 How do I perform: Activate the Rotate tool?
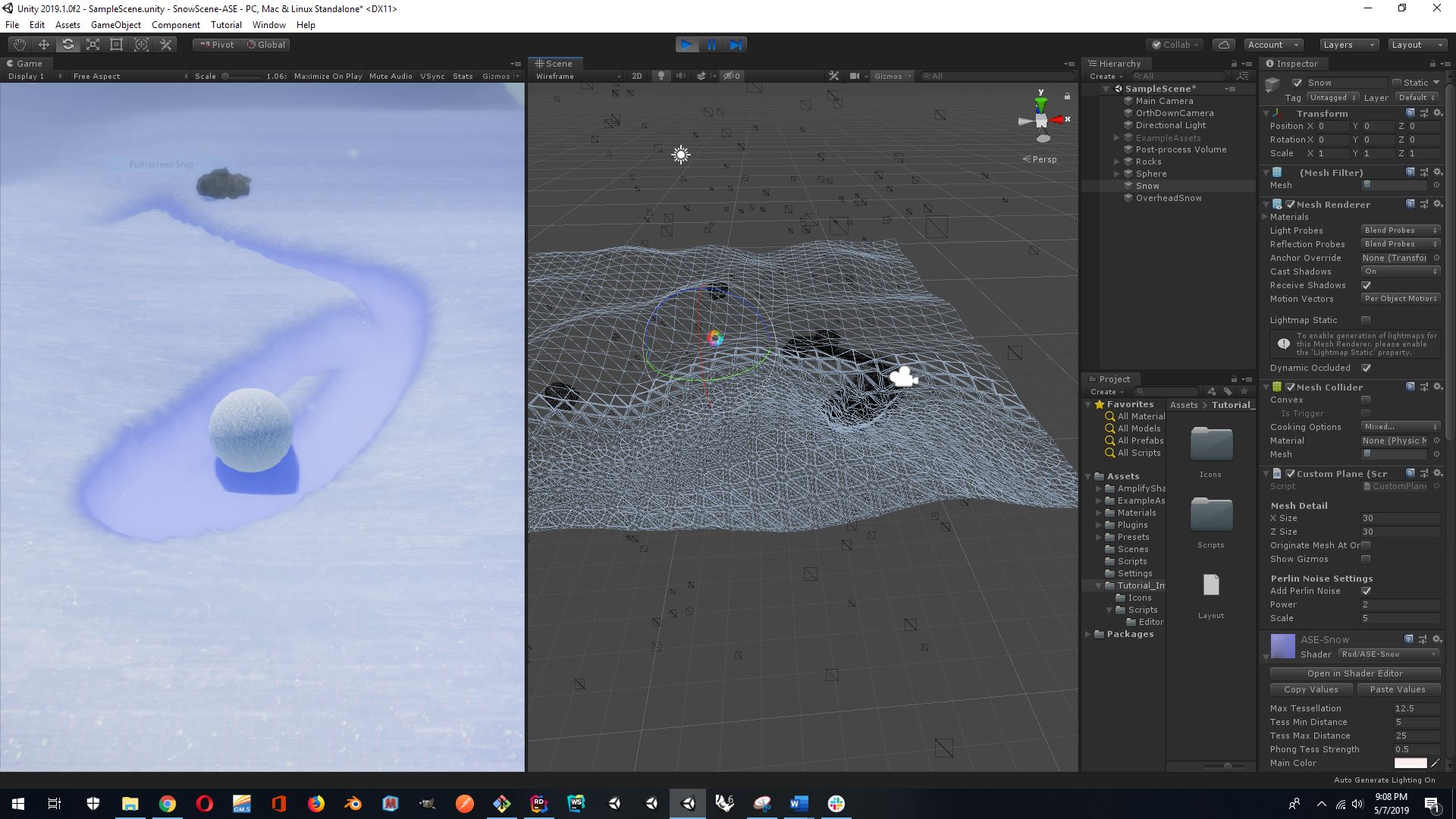tap(67, 45)
